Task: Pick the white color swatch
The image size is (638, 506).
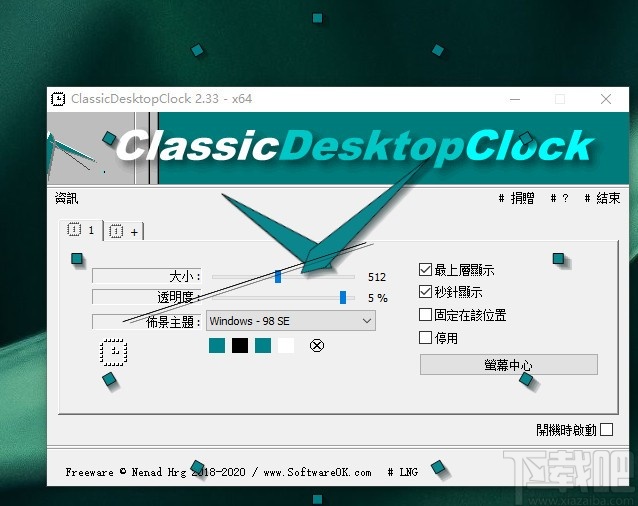Action: click(286, 345)
